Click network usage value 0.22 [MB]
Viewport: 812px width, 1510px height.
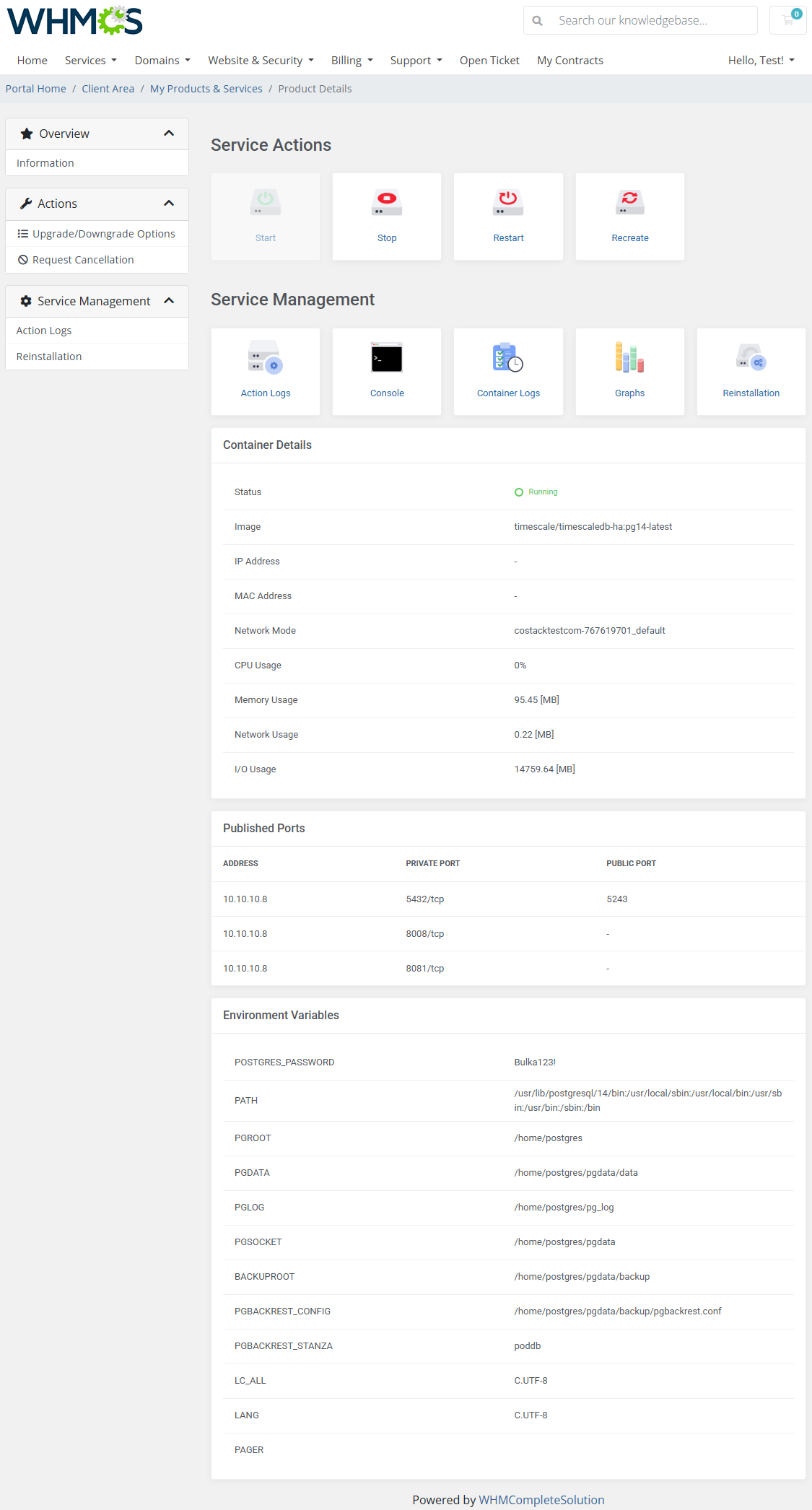[534, 735]
